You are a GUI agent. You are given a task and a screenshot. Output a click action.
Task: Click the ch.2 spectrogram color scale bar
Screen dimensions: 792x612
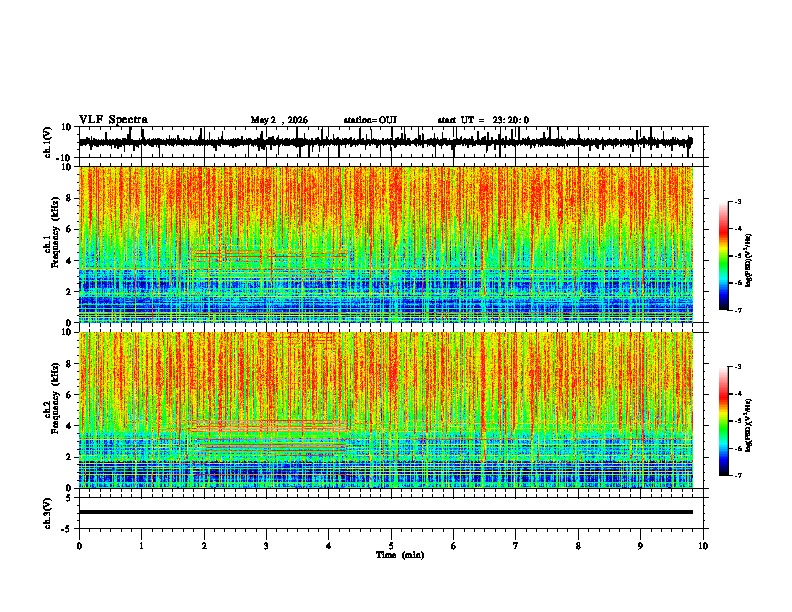click(723, 421)
